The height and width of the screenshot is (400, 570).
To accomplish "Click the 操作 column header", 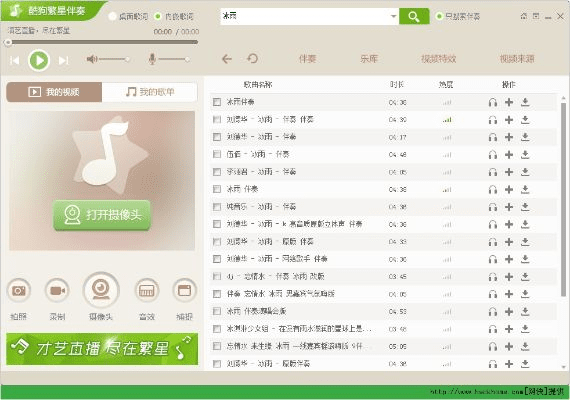I will coord(509,85).
